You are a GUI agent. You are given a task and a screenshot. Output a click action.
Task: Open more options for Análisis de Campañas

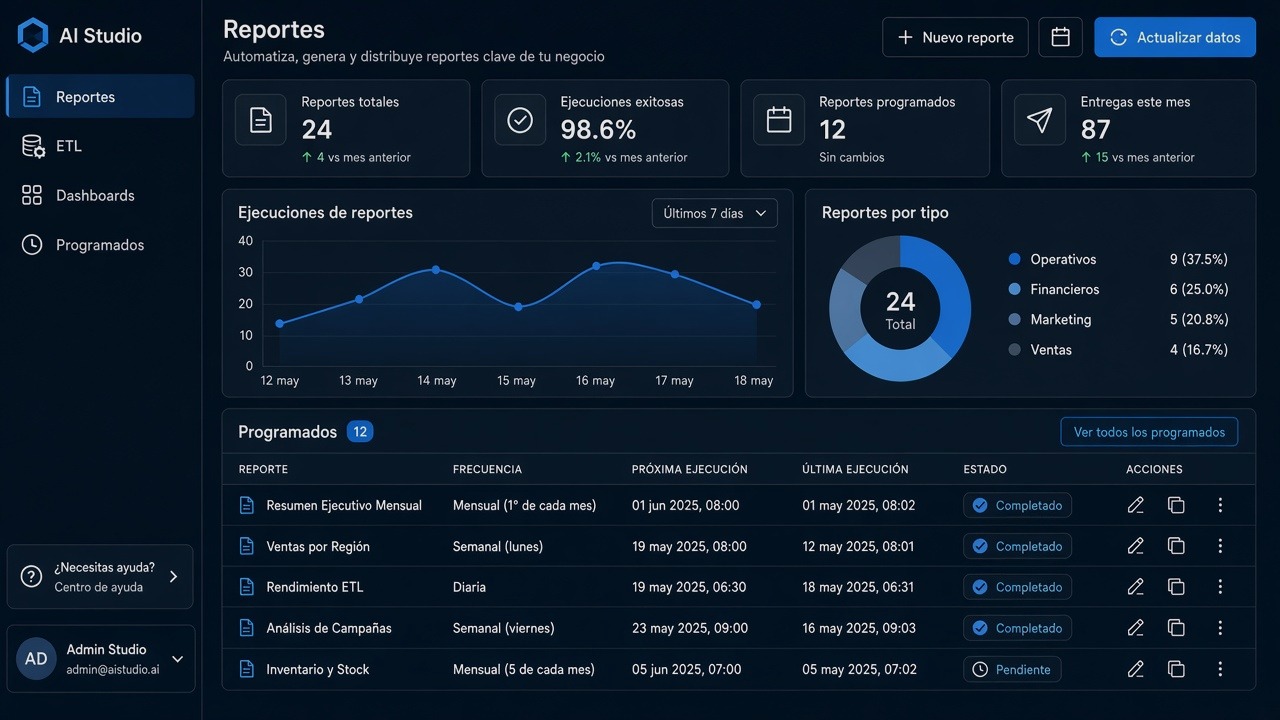(x=1220, y=628)
